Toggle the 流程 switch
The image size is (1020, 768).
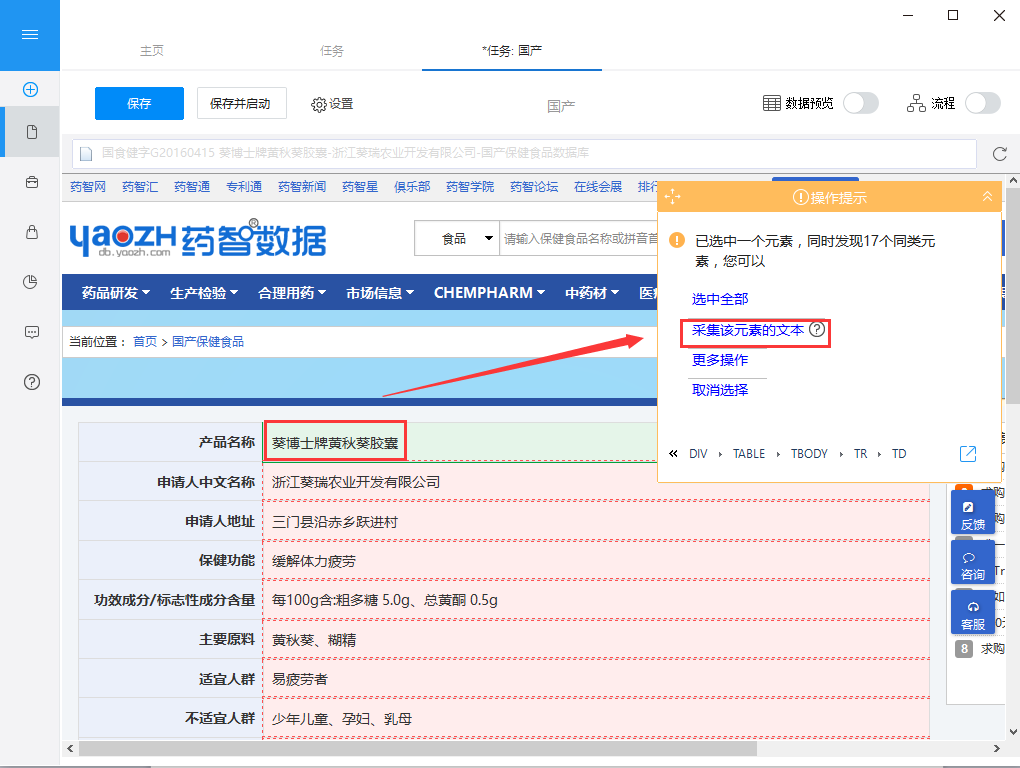click(982, 103)
